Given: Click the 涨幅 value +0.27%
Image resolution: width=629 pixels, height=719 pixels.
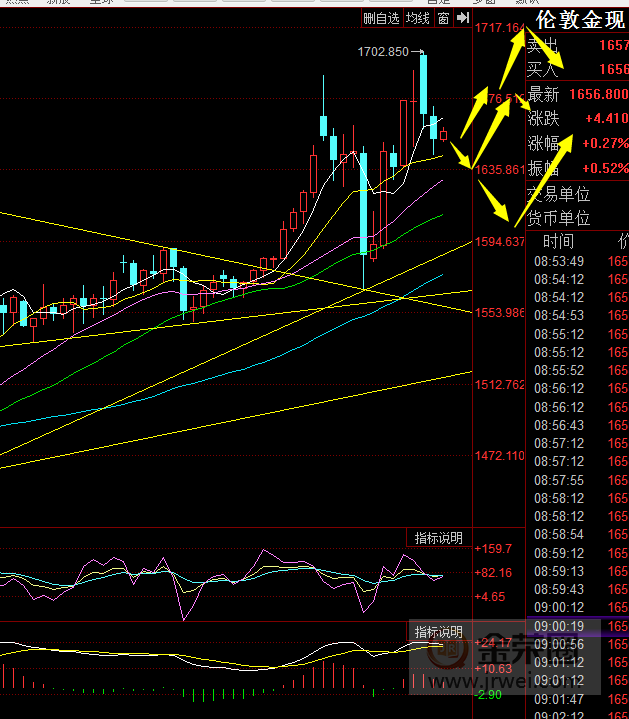Looking at the screenshot, I should tap(606, 144).
